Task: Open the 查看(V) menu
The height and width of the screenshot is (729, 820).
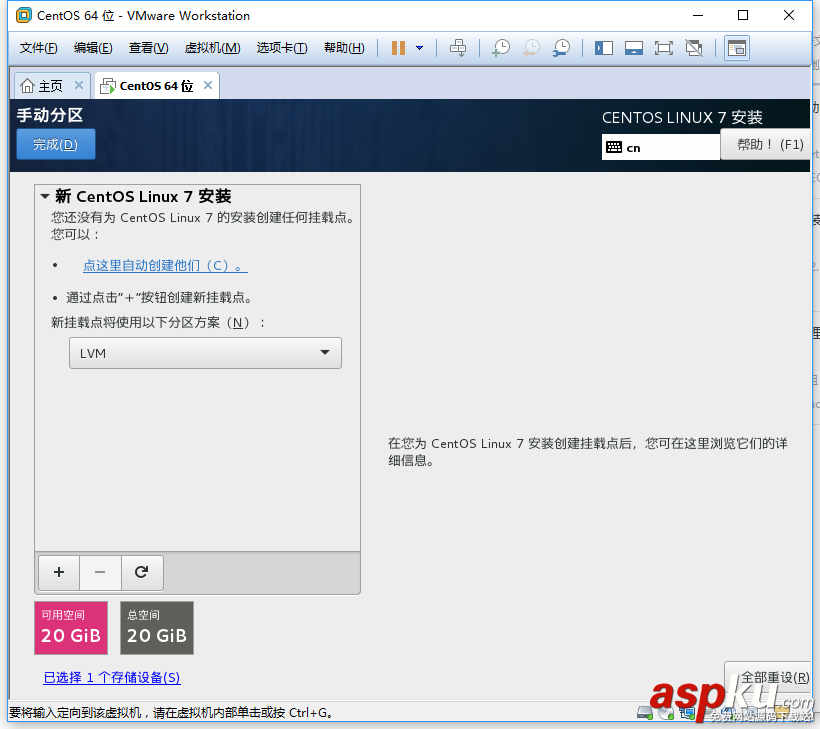Action: 149,48
